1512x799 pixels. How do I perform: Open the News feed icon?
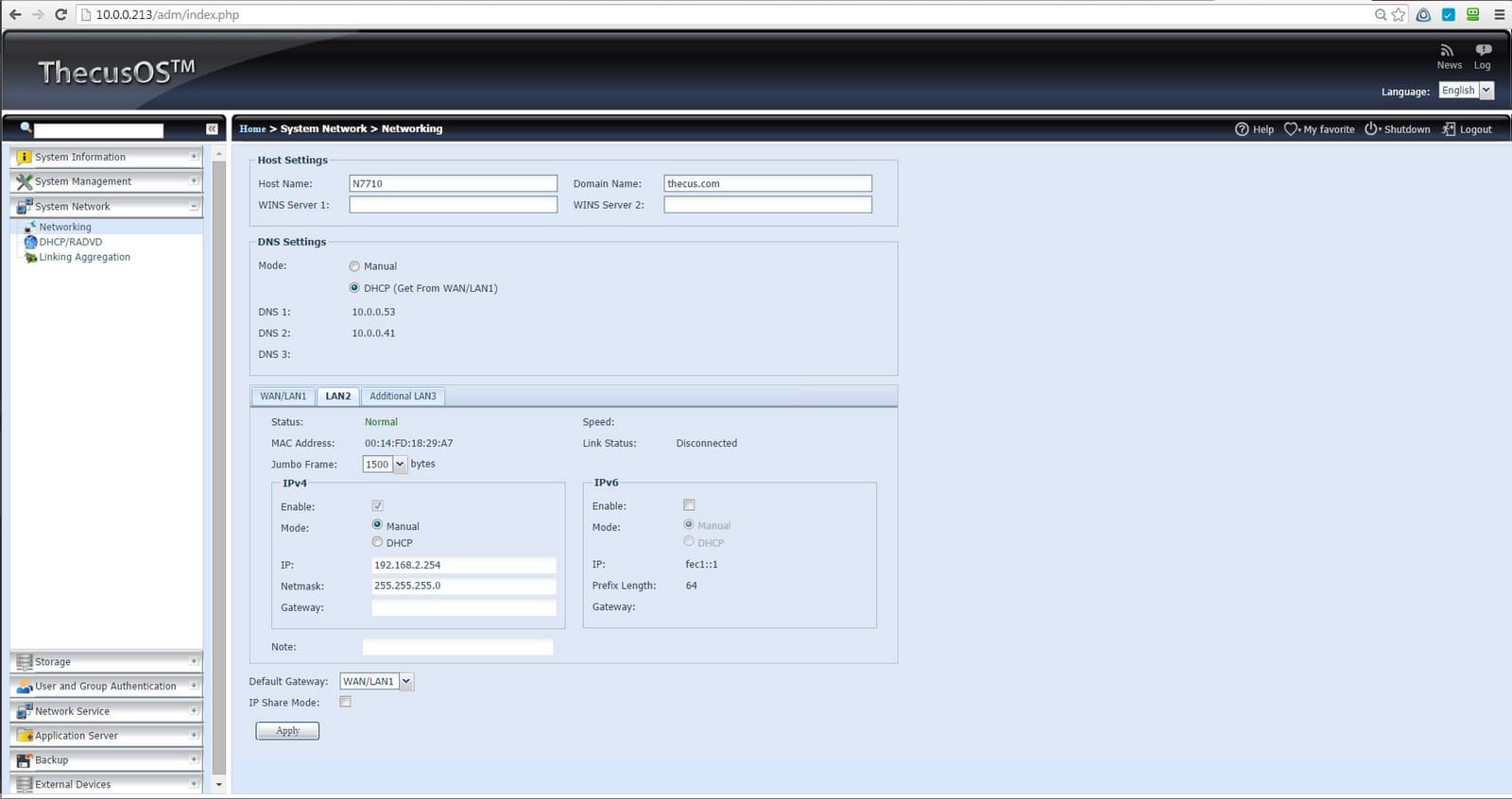(x=1447, y=50)
